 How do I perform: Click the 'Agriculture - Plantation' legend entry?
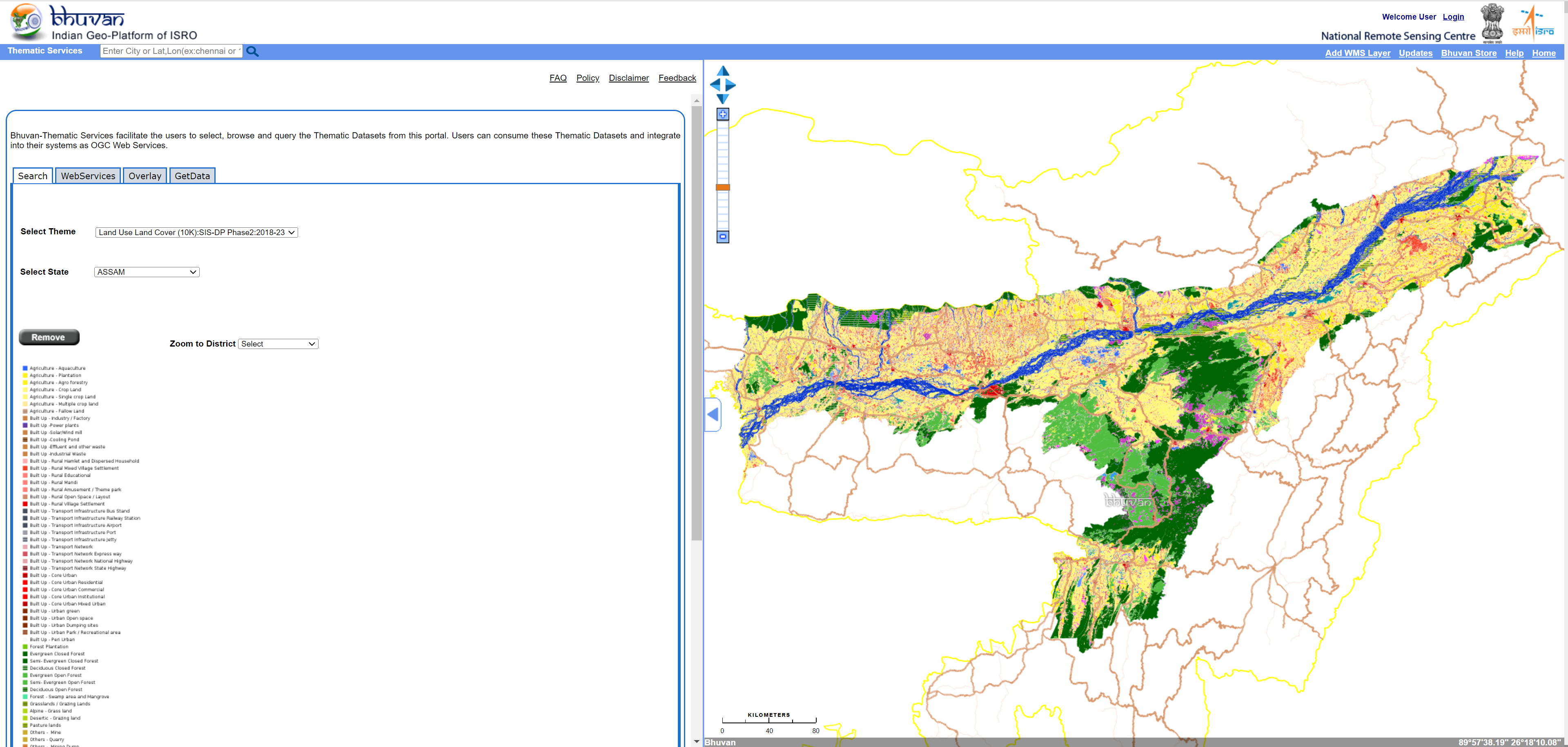[56, 375]
